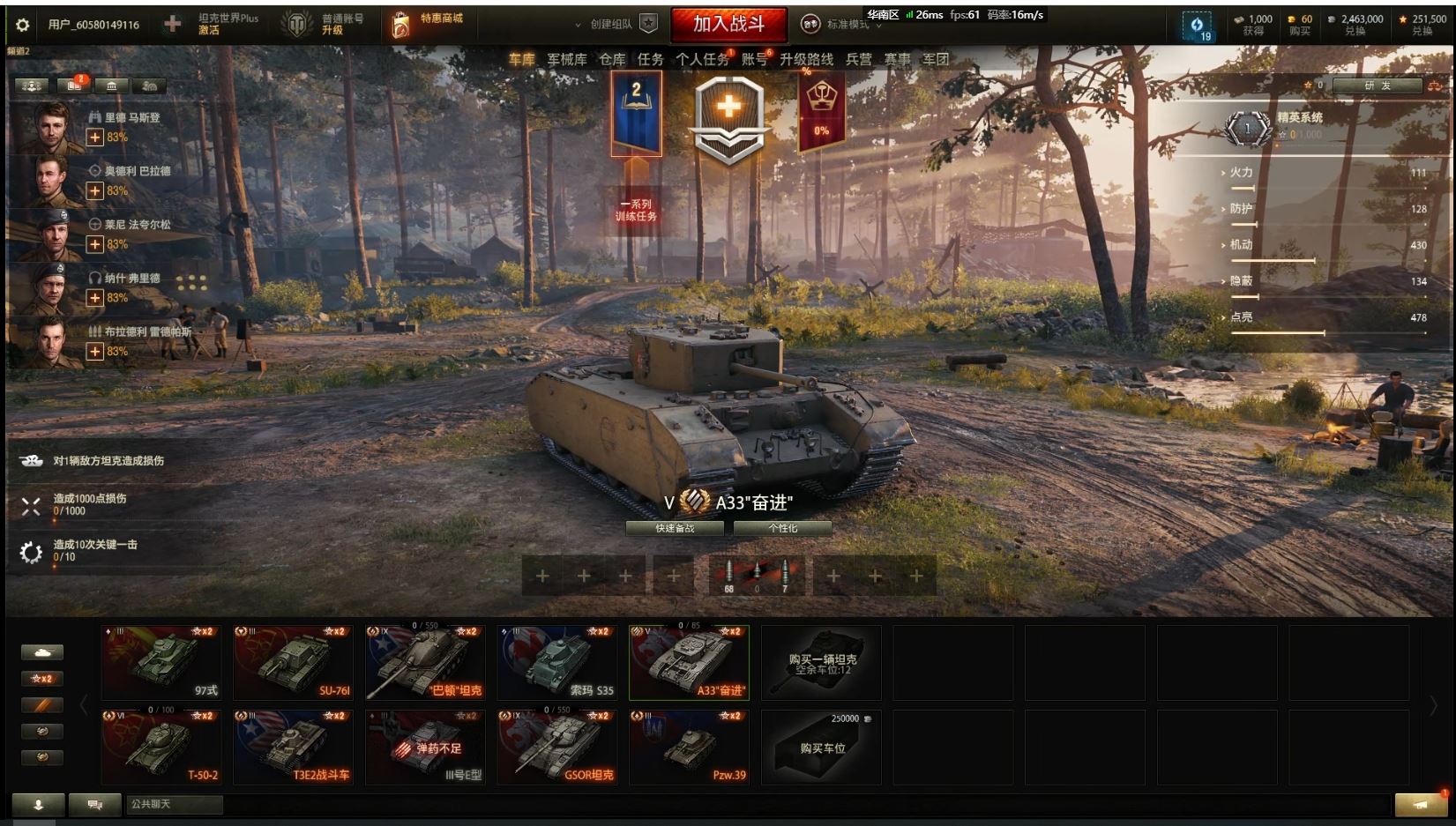Click the loaded shells ammunition slot
Image resolution: width=1456 pixels, height=826 pixels.
757,576
